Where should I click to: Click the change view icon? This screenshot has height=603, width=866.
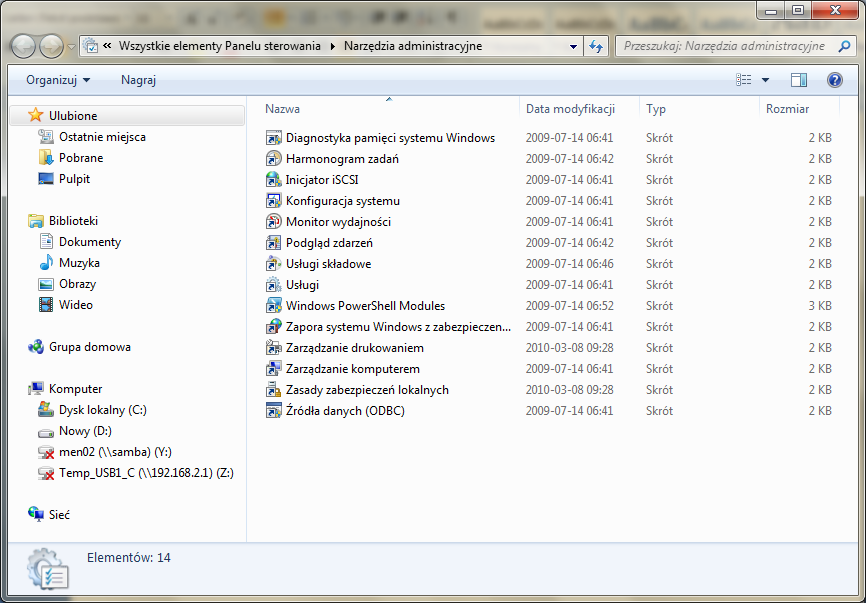pos(743,80)
